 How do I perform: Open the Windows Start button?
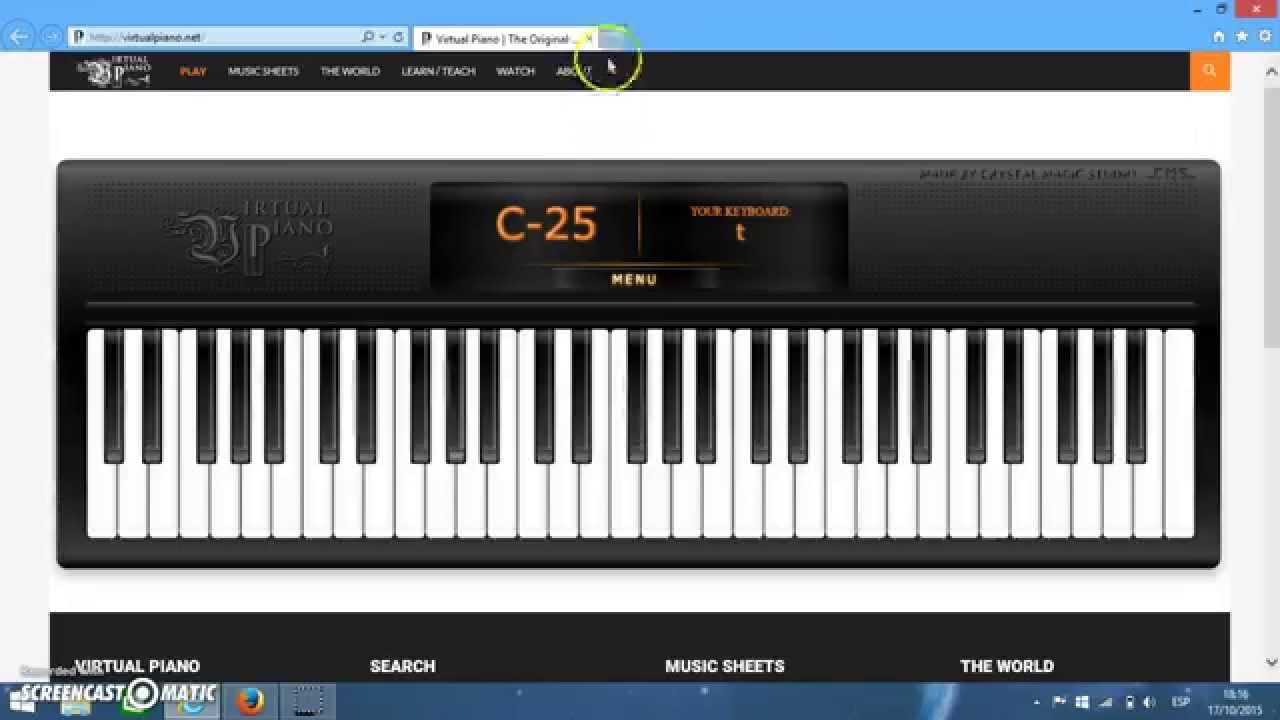(x=20, y=701)
